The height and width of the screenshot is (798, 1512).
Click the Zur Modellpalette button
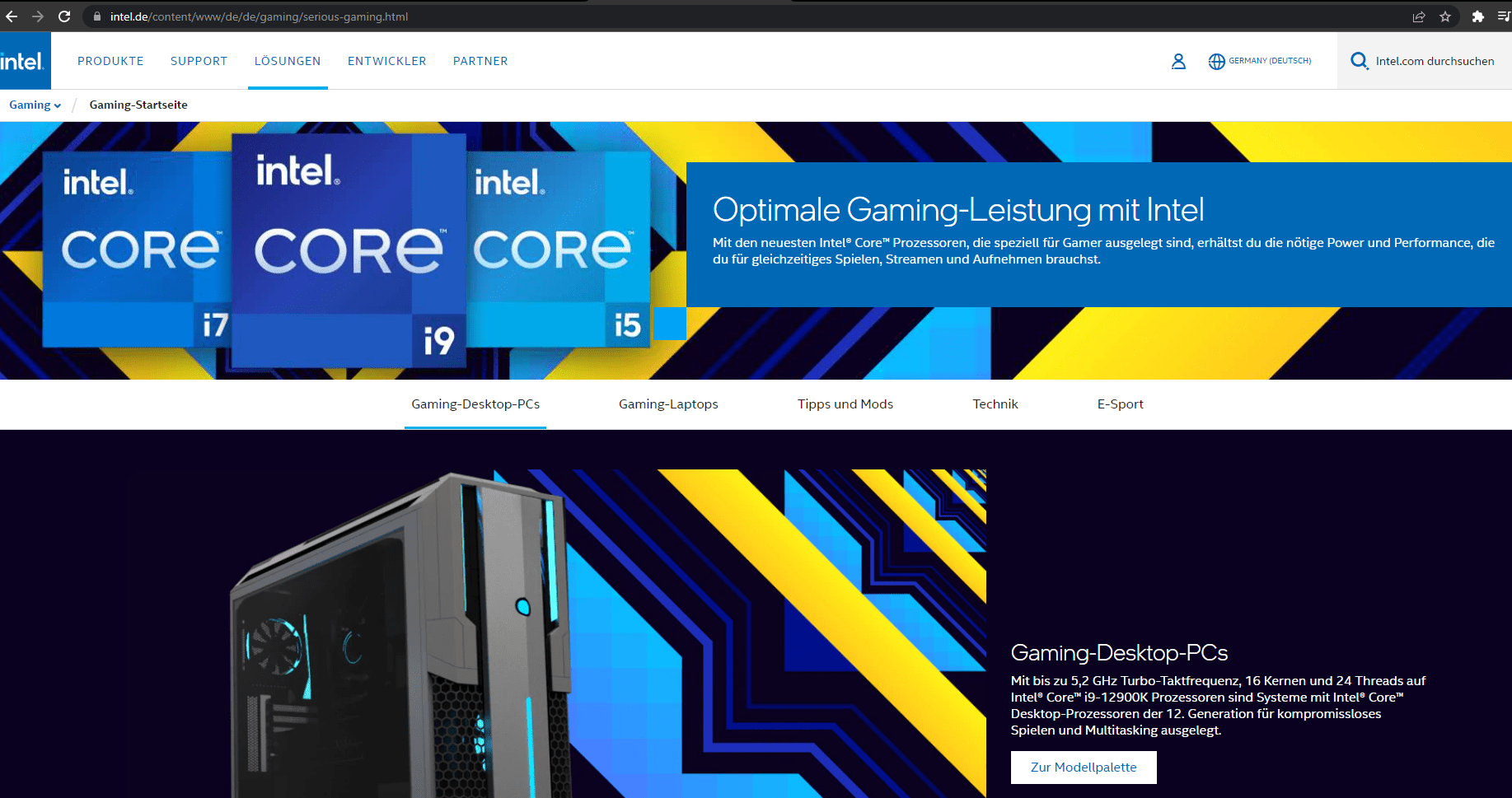(1084, 767)
